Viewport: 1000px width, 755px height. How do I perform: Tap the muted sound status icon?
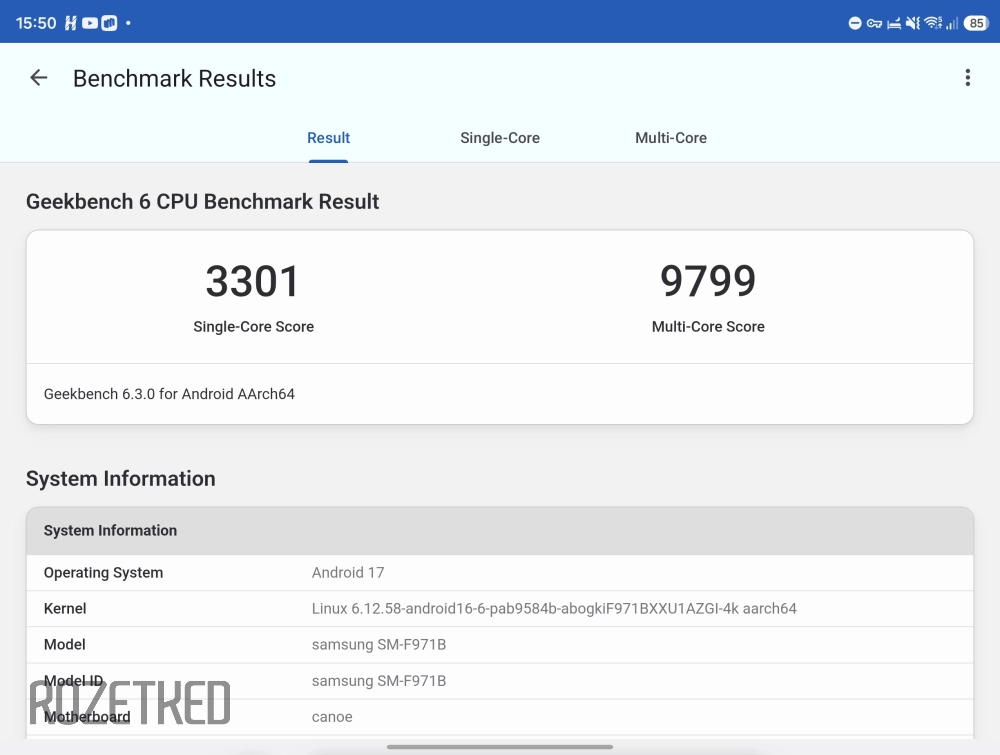913,24
